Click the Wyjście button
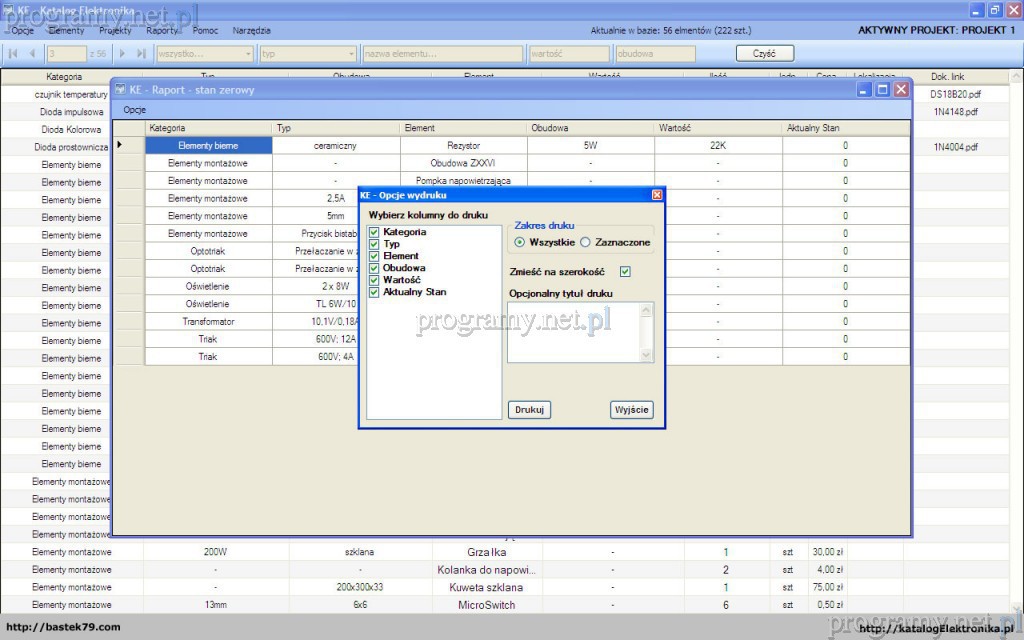This screenshot has width=1024, height=640. [631, 410]
